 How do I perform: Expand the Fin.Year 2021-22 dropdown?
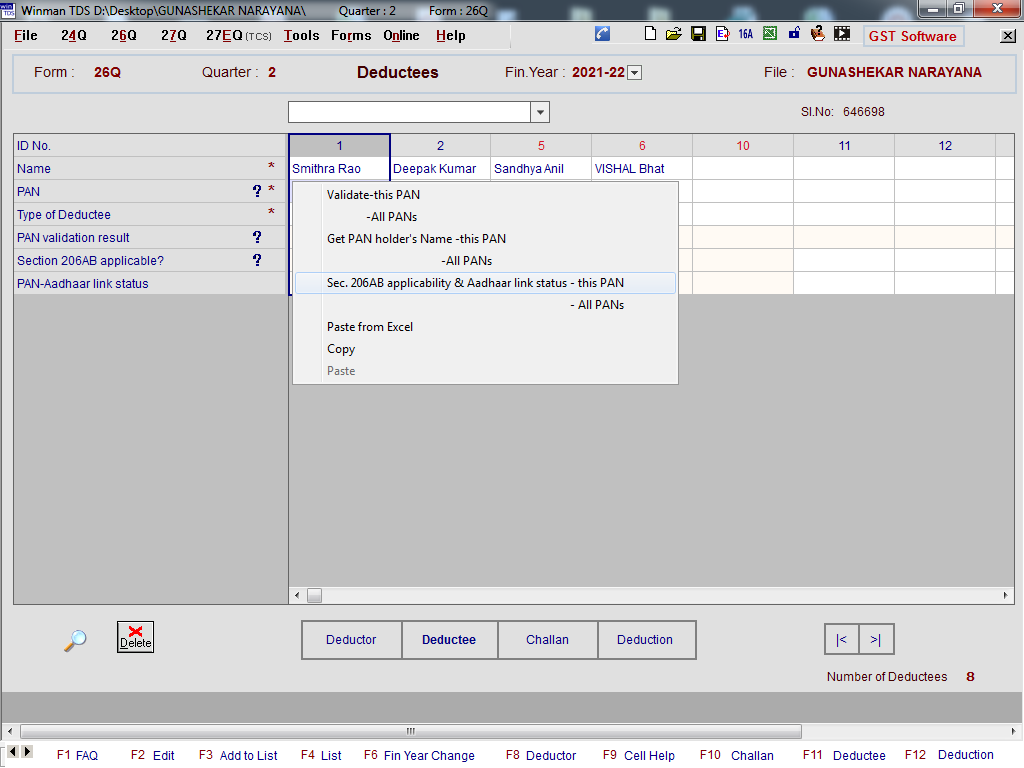pyautogui.click(x=634, y=73)
